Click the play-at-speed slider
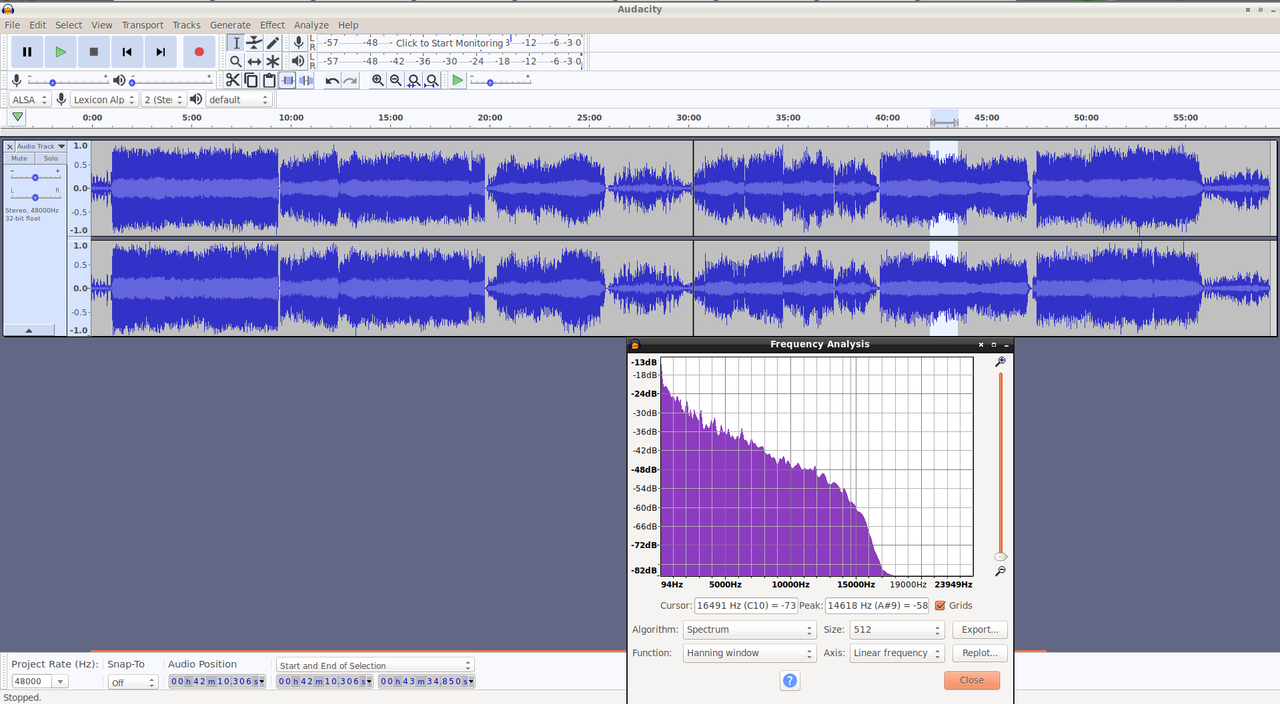 (x=500, y=81)
